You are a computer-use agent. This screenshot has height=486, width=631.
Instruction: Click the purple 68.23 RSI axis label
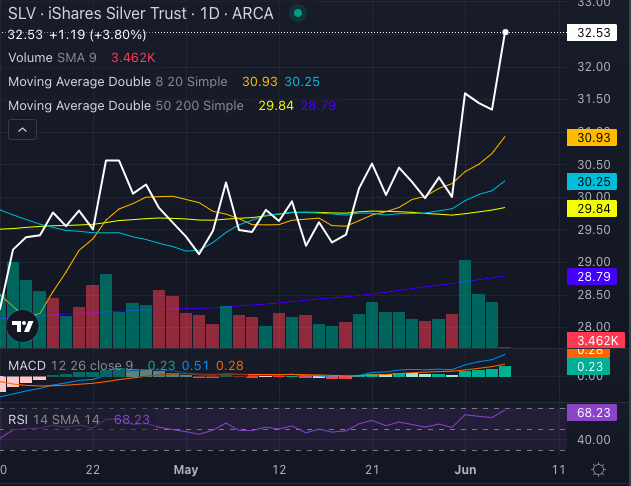click(x=592, y=412)
